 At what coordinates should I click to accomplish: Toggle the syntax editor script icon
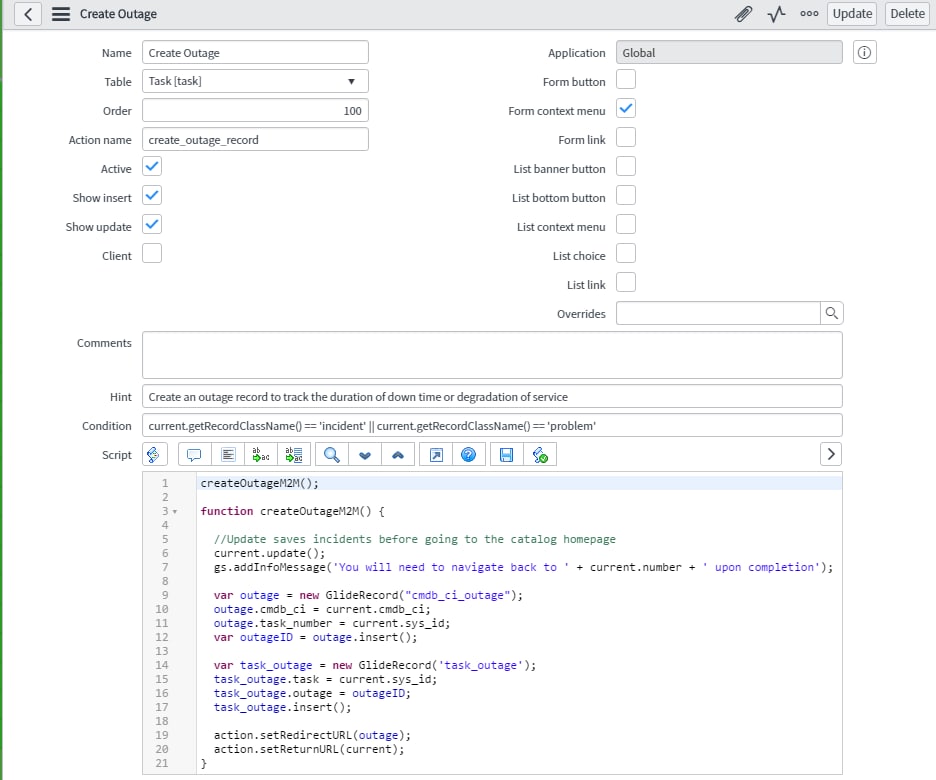click(x=153, y=455)
